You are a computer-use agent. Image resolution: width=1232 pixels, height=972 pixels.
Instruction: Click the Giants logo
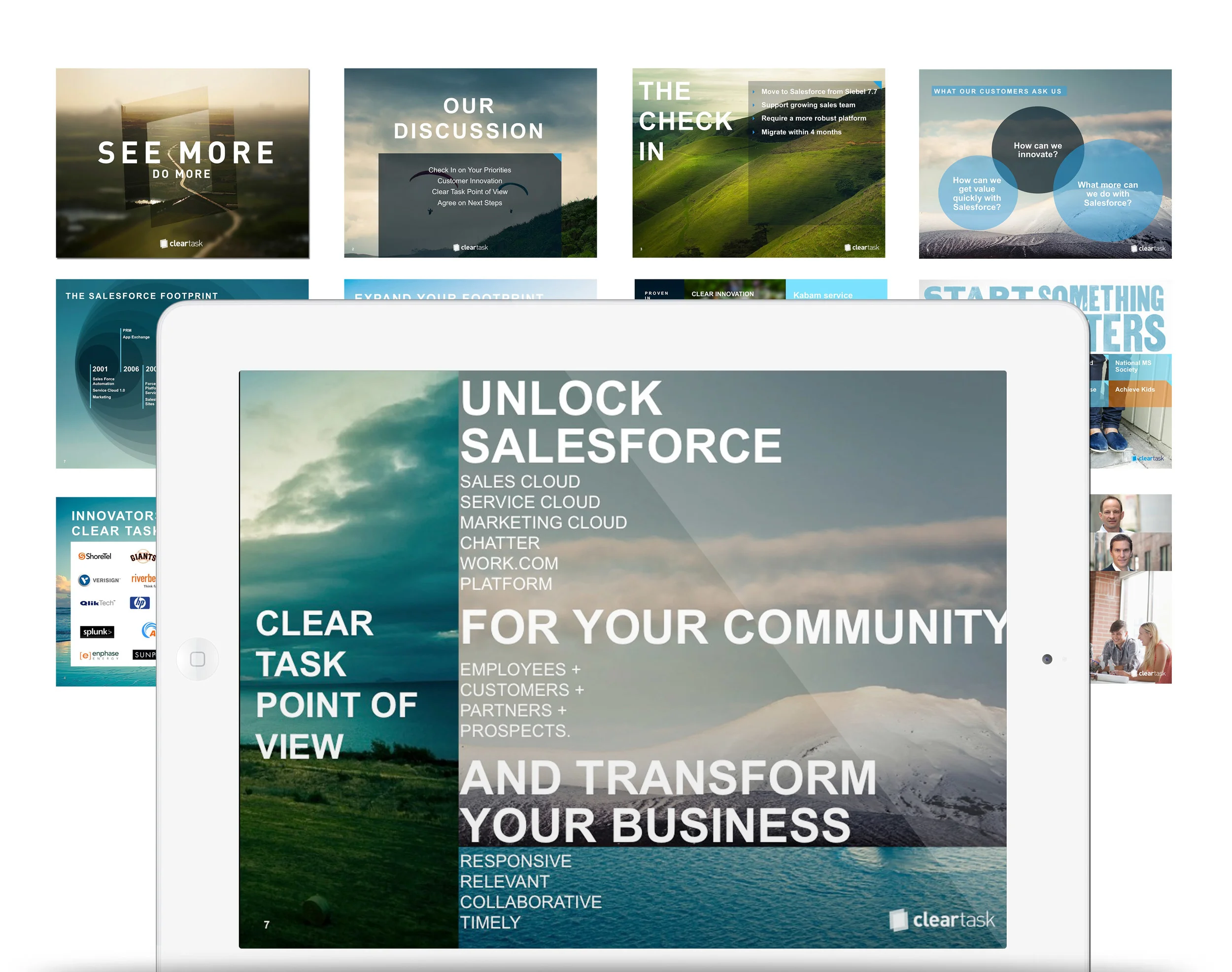[x=142, y=556]
